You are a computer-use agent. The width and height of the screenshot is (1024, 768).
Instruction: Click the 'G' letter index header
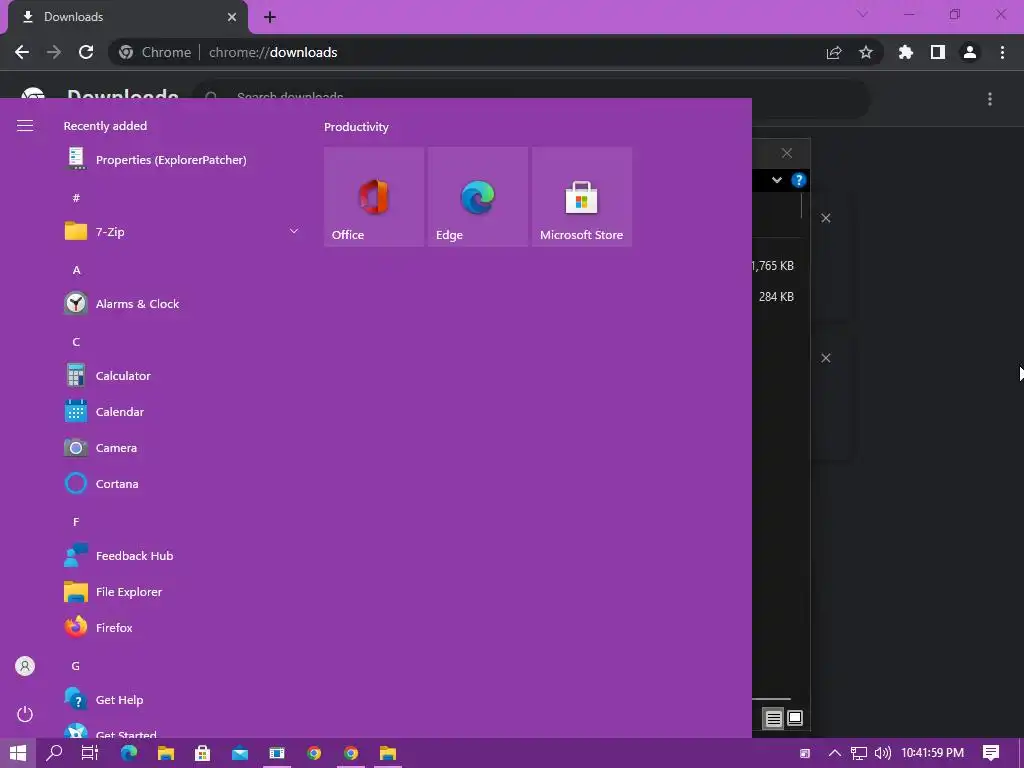click(76, 665)
